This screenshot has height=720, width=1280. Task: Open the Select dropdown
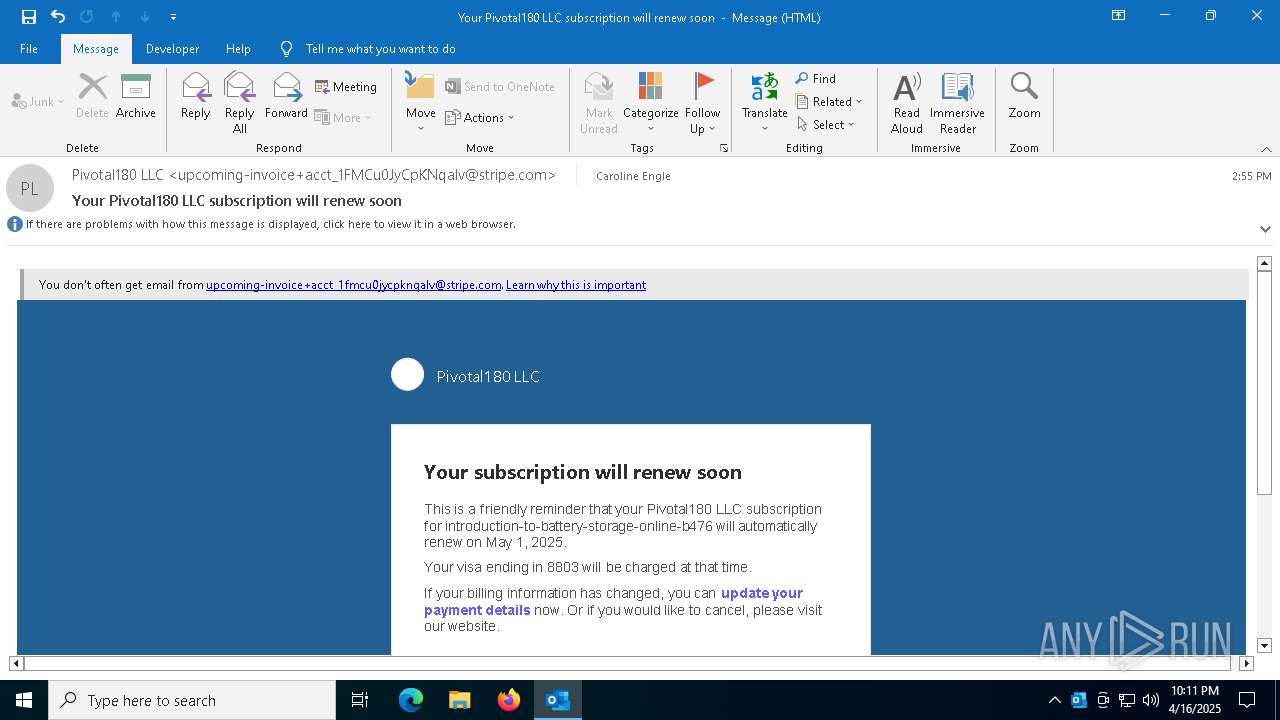tap(826, 124)
